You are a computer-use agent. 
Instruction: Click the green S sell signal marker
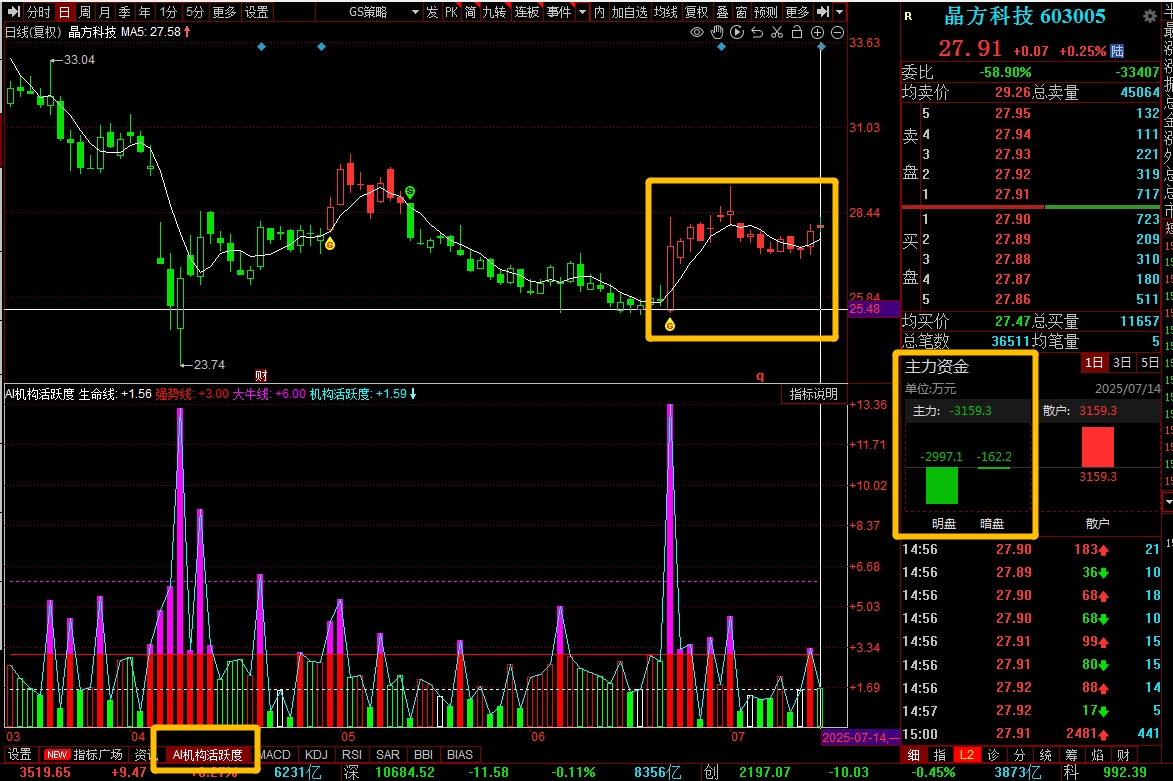click(x=410, y=192)
